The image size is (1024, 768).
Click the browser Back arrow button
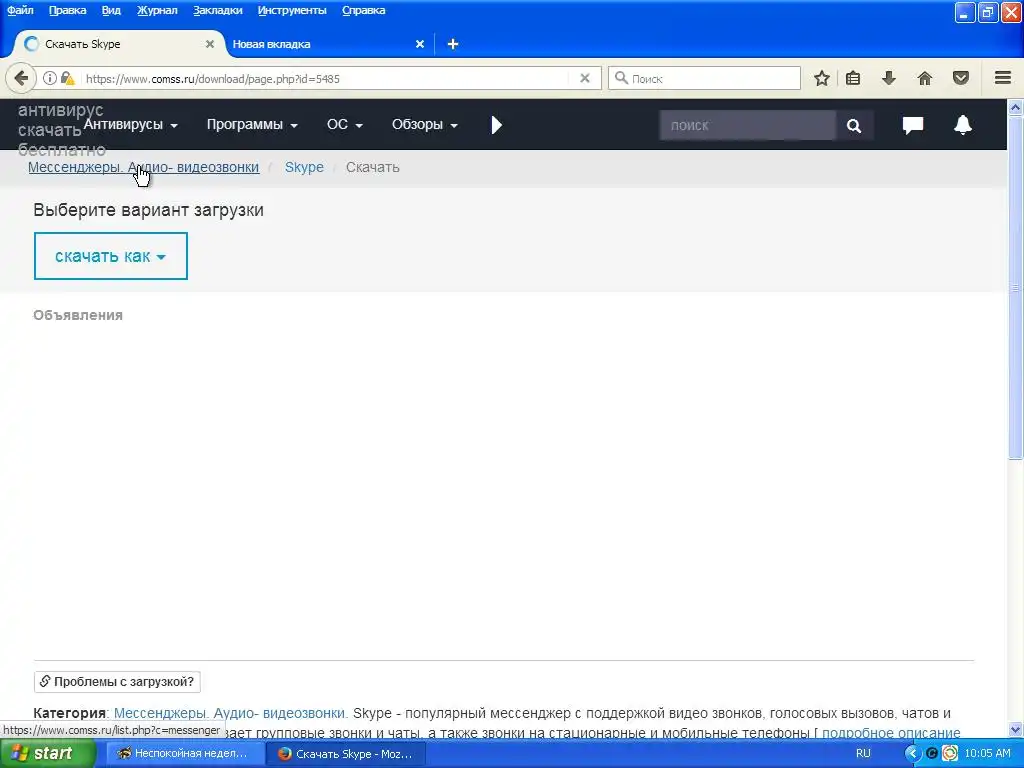(x=21, y=78)
